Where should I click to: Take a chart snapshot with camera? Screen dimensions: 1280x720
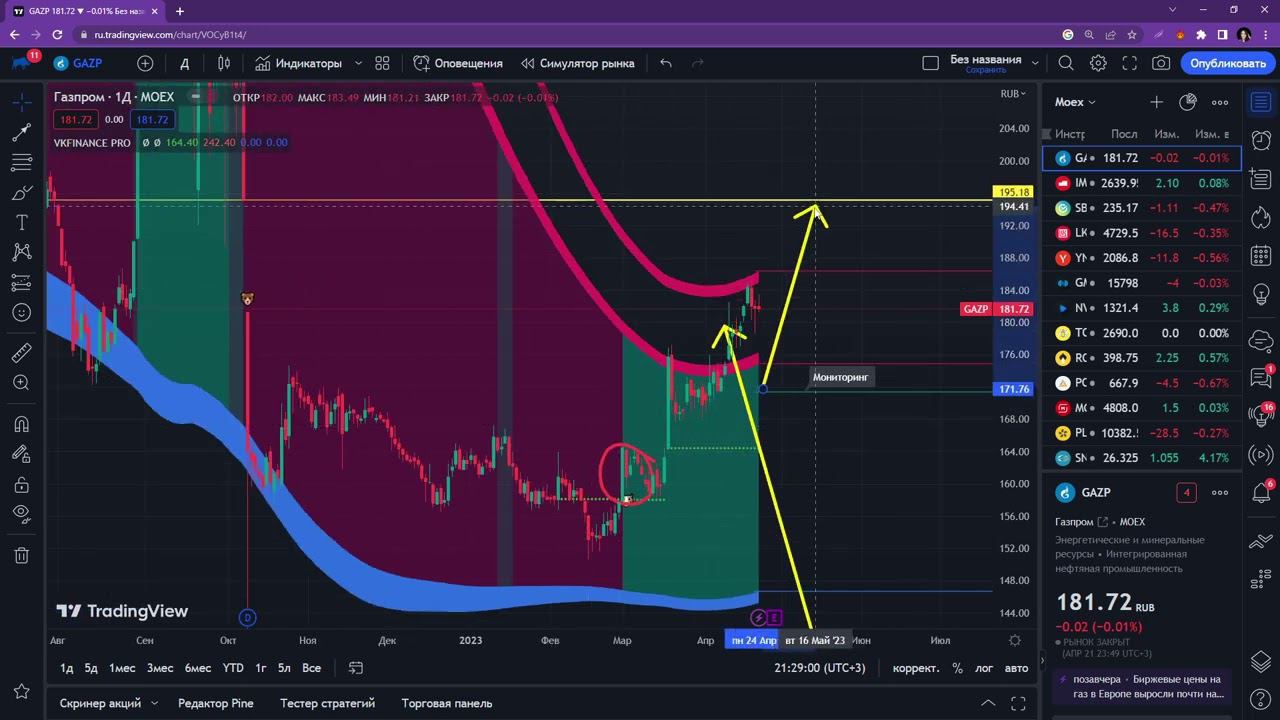1161,63
